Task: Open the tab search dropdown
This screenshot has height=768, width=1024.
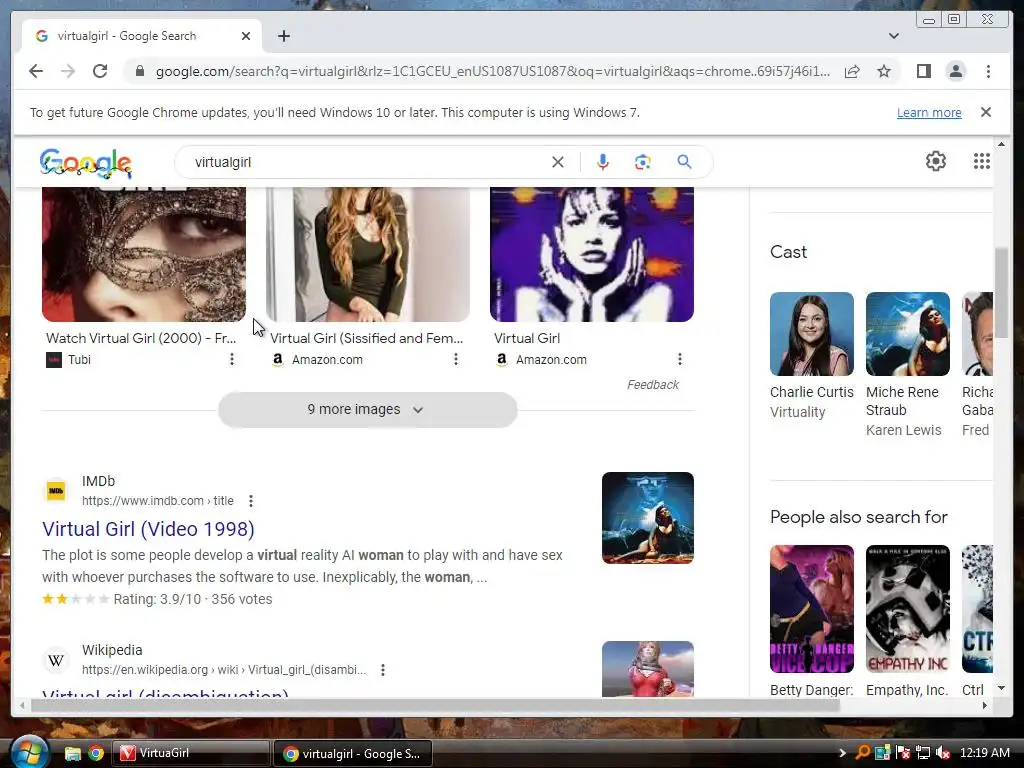Action: pyautogui.click(x=893, y=36)
